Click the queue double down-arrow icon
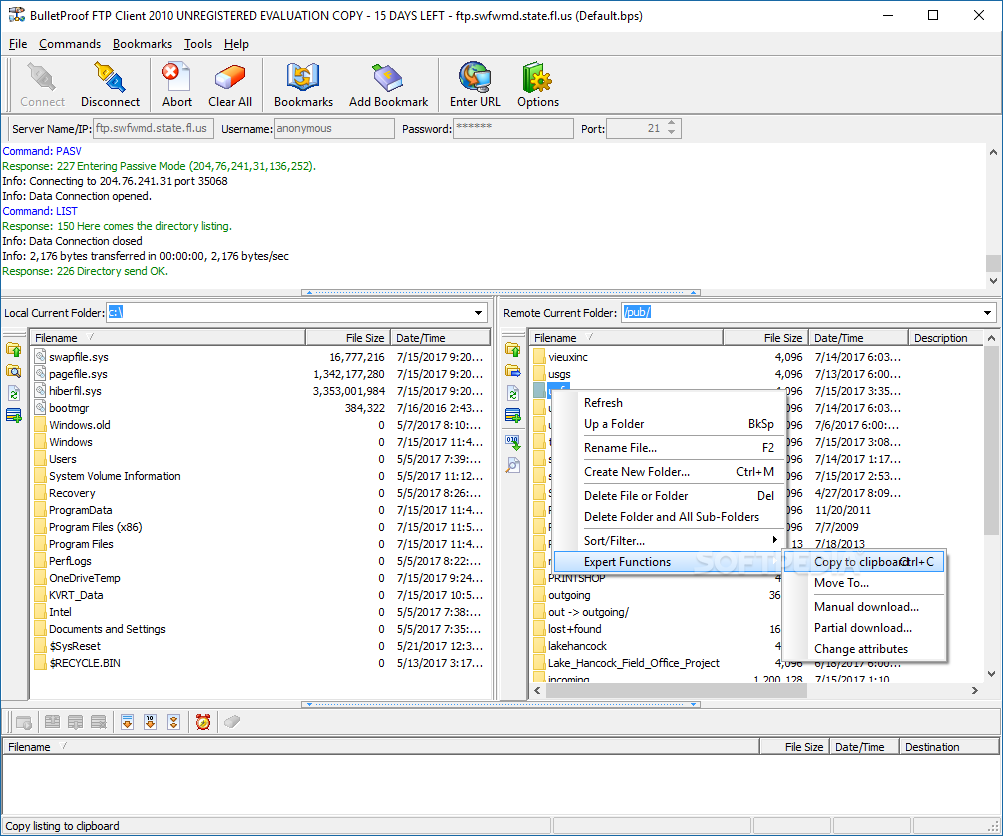1003x836 pixels. [173, 722]
